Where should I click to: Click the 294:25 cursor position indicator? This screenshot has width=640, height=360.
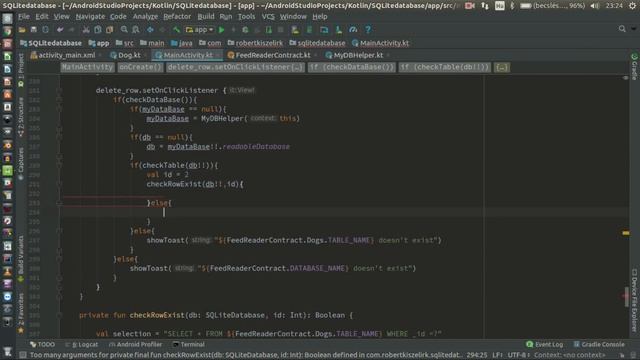(x=477, y=355)
